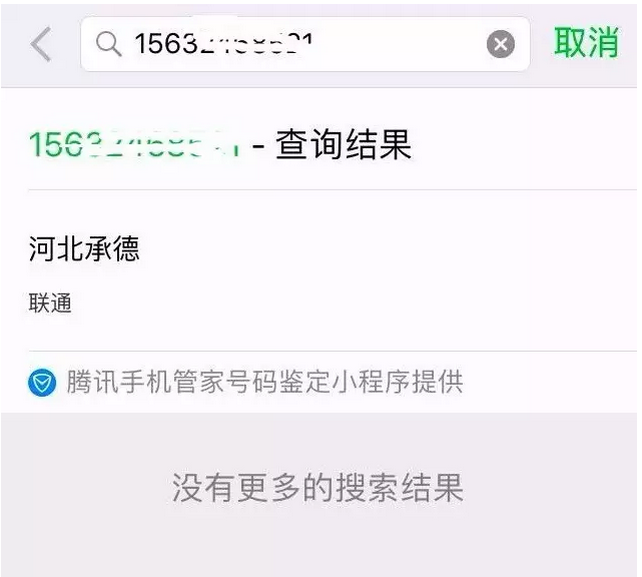Tap the 联通 carrier label
This screenshot has height=577, width=642.
coord(50,303)
